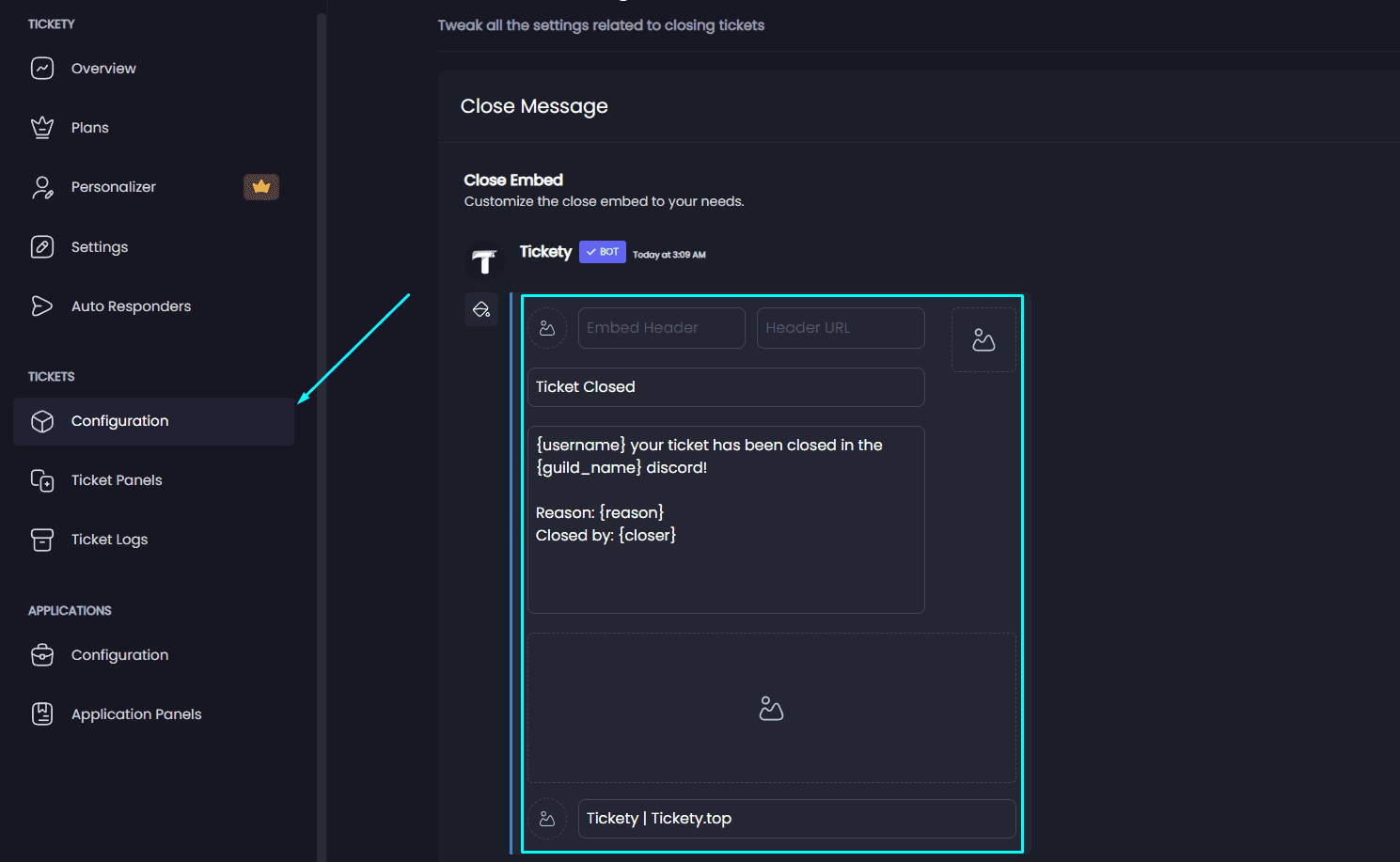The image size is (1400, 862).
Task: Select the Overview chart icon in sidebar
Action: (x=42, y=68)
